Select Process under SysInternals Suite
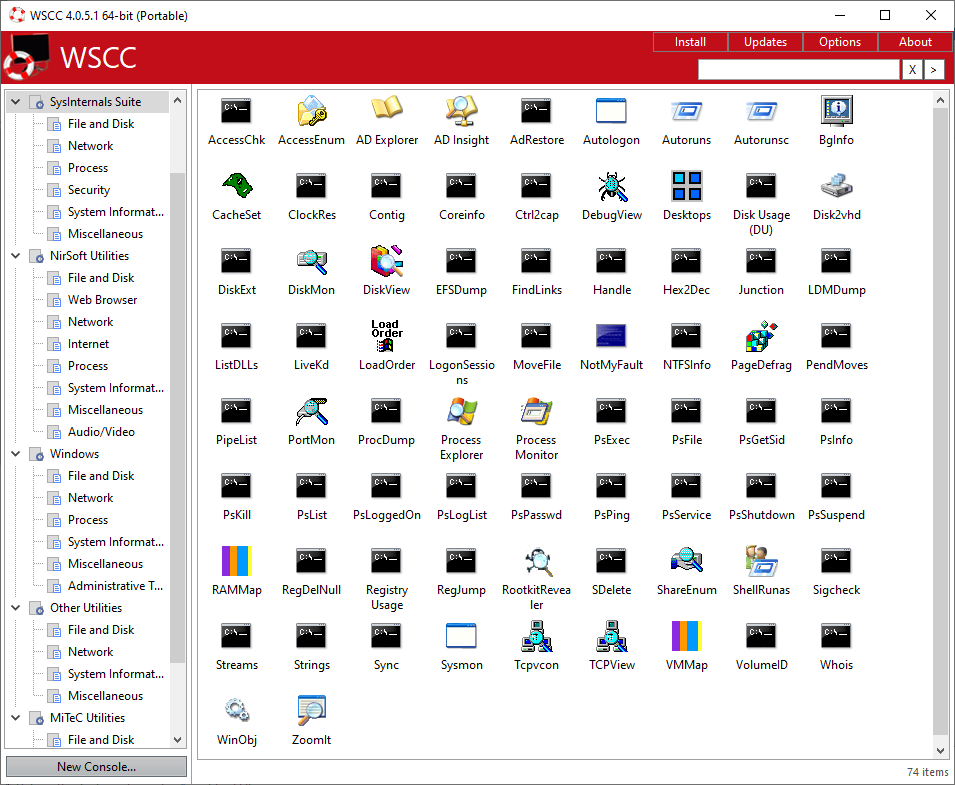955x785 pixels. click(88, 168)
